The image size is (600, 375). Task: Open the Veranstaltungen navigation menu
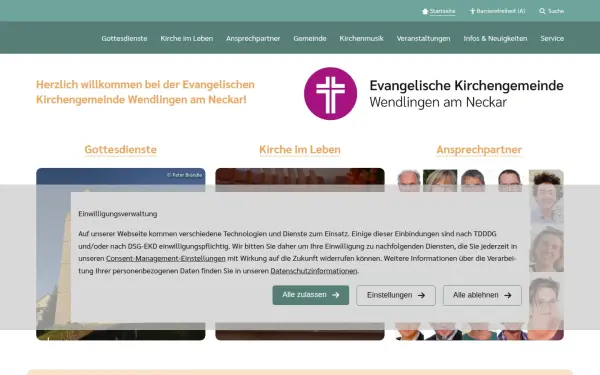tap(423, 38)
